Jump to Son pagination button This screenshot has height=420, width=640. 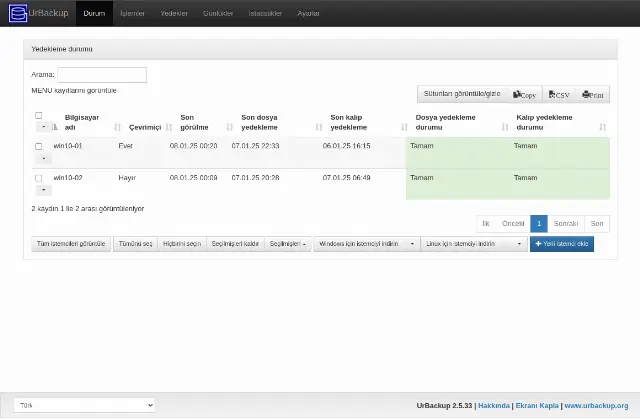(597, 224)
